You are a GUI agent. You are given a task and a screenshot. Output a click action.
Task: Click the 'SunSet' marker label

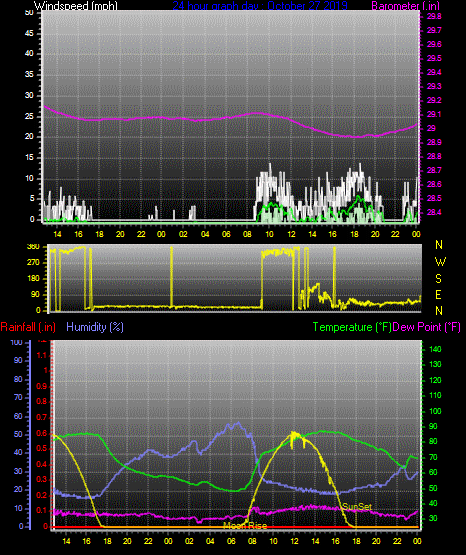357,507
